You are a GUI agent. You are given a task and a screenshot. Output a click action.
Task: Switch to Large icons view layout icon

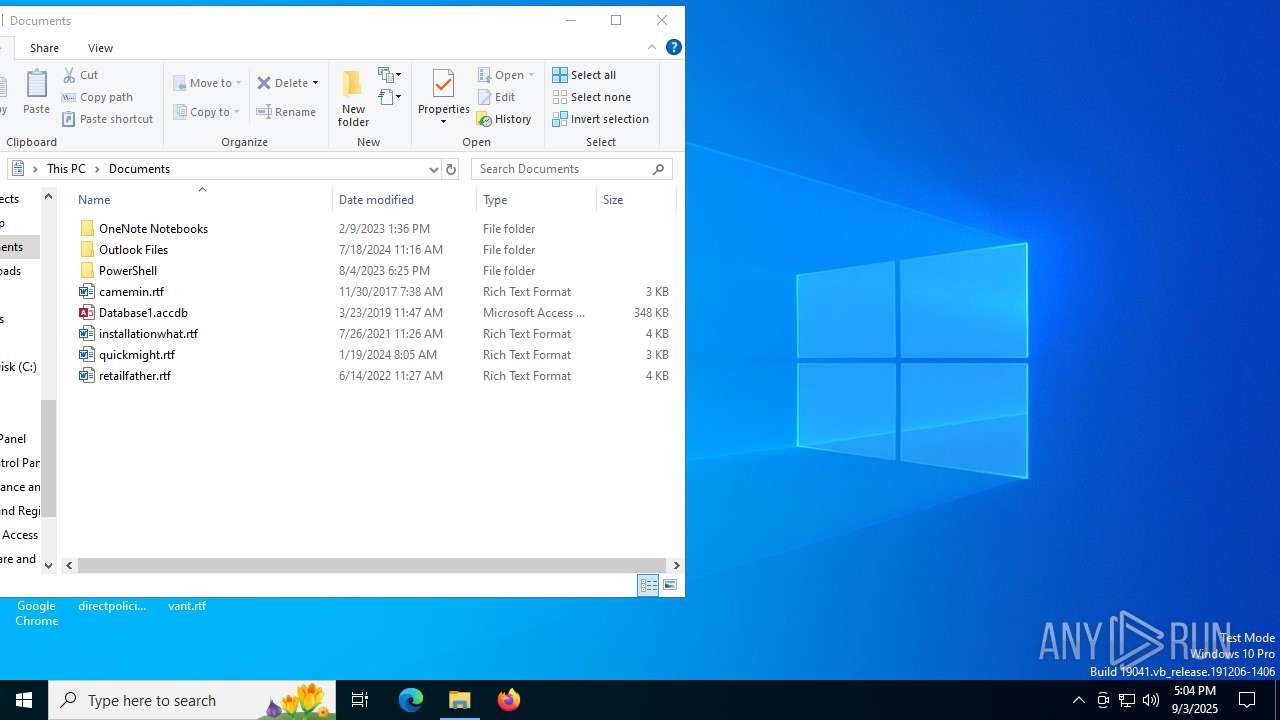[x=670, y=586]
